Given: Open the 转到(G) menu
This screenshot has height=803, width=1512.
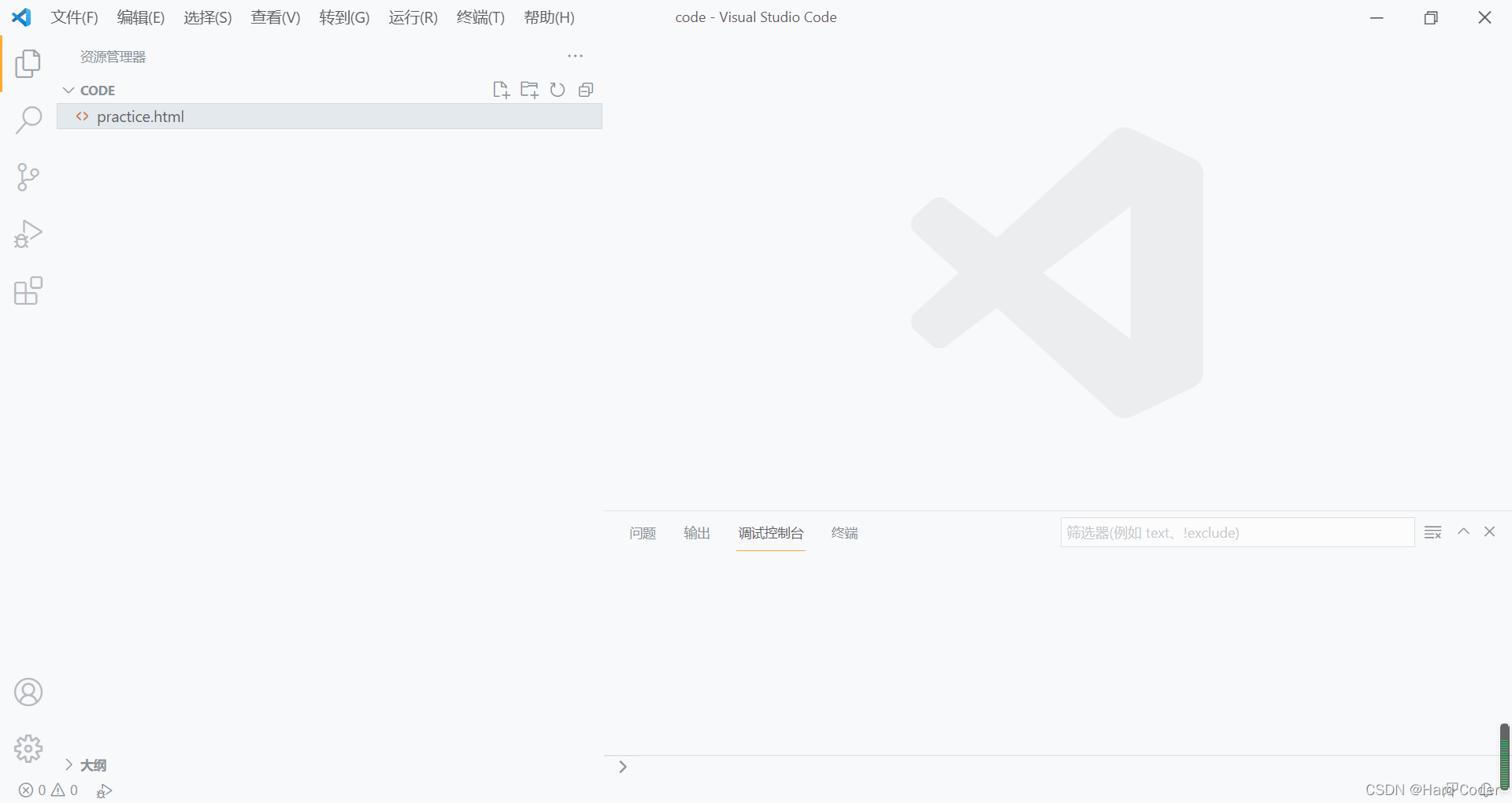Looking at the screenshot, I should [x=344, y=17].
